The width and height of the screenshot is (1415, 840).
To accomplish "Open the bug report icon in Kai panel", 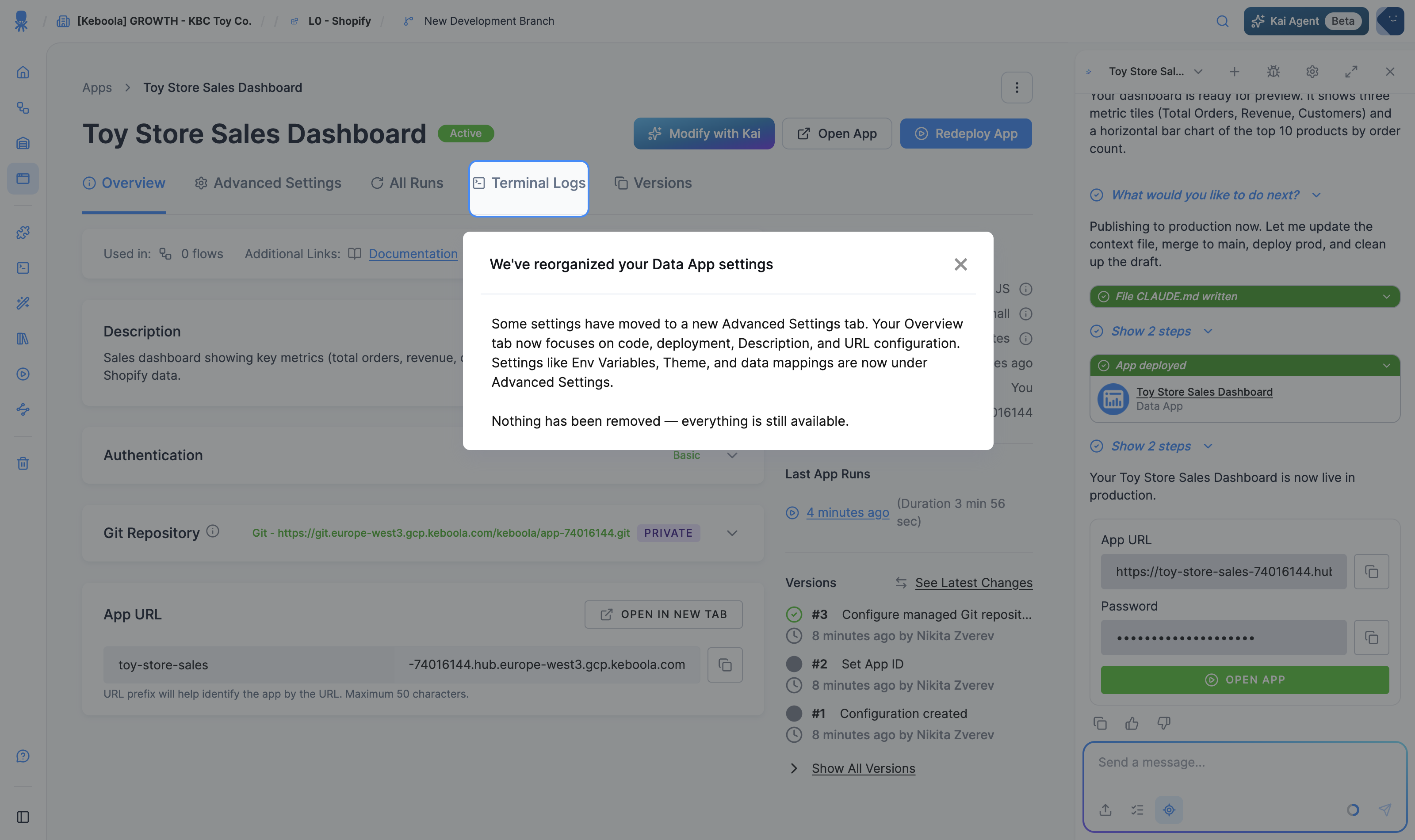I will coord(1273,72).
